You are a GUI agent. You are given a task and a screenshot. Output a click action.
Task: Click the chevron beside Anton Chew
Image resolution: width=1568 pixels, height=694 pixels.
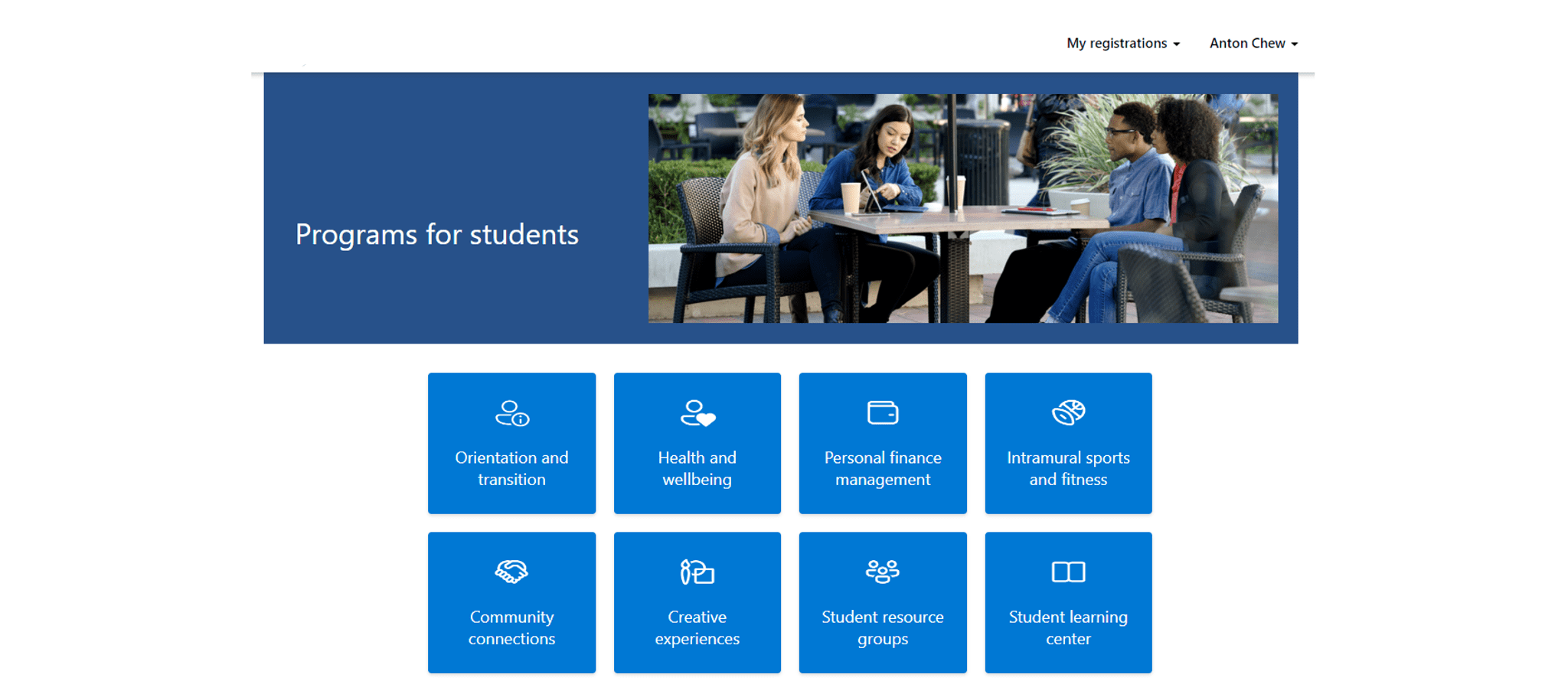[1294, 44]
